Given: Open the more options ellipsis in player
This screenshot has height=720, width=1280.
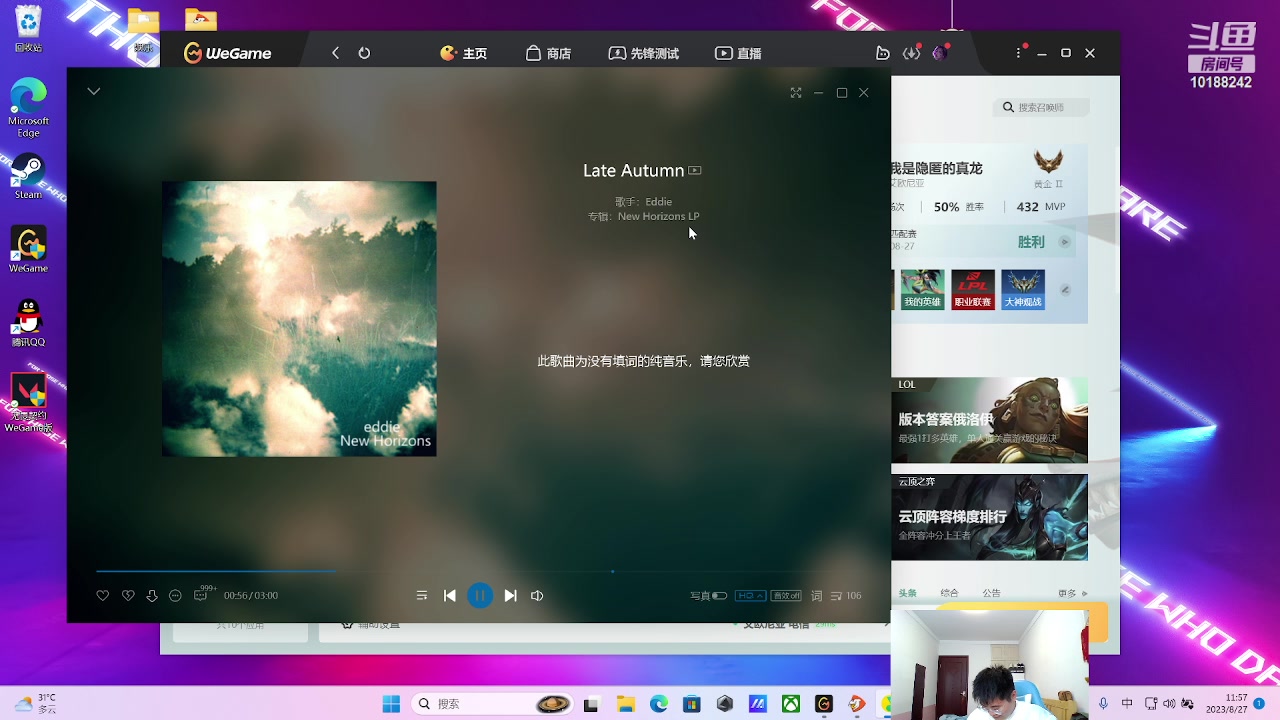Looking at the screenshot, I should coord(175,596).
